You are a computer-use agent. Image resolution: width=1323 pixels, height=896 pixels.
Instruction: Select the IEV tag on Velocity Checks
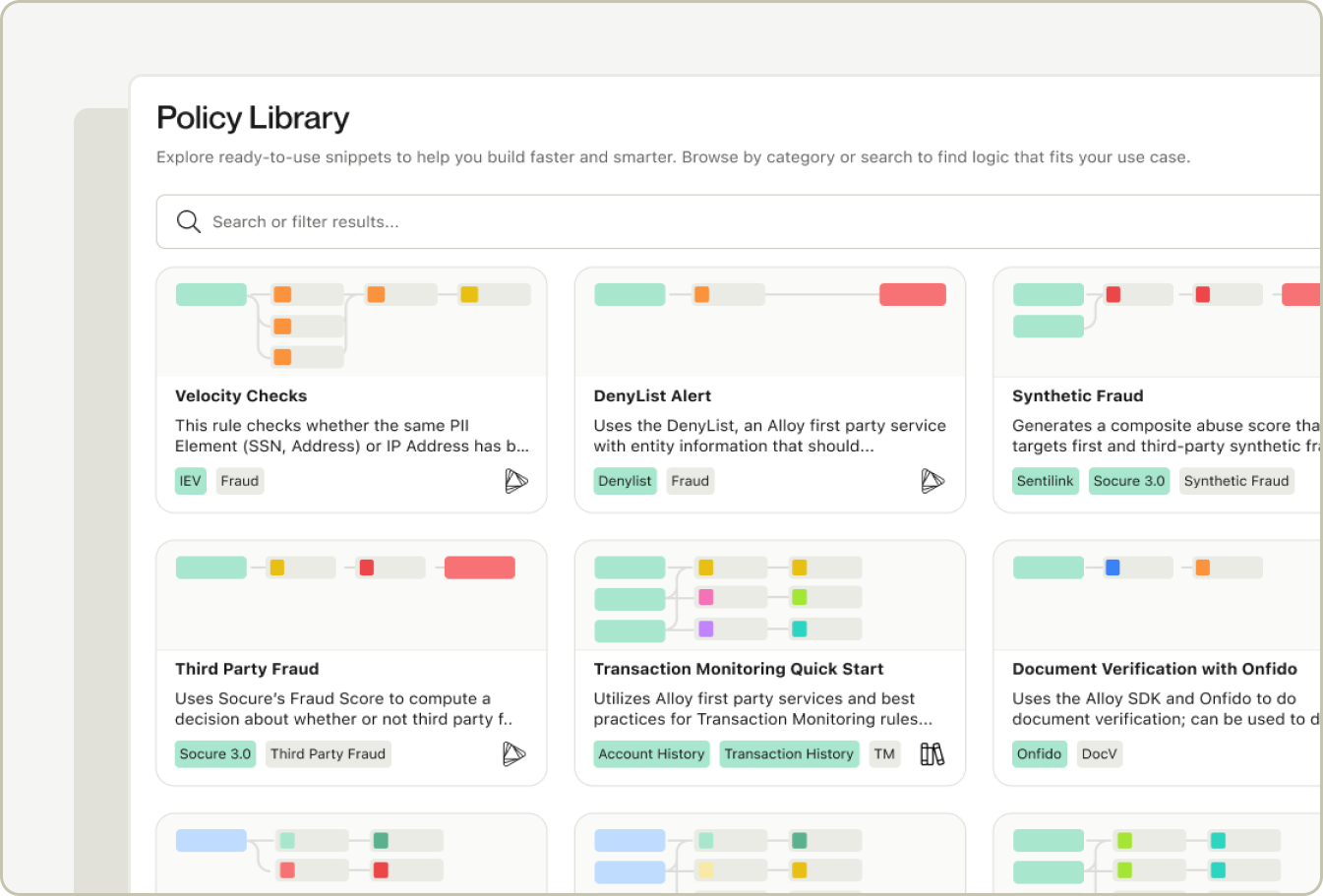tap(190, 481)
